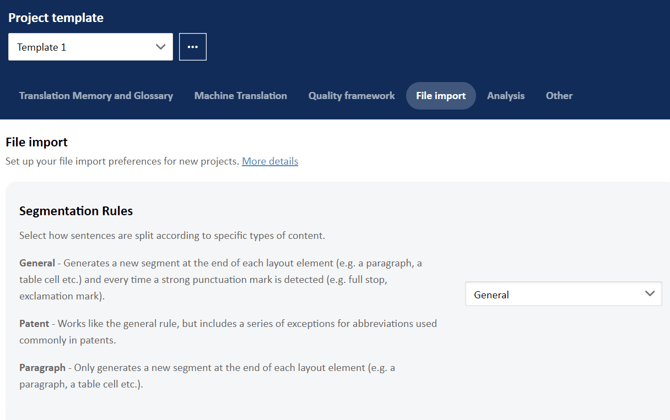Switch to Translation Memory and Glossary tab

pyautogui.click(x=96, y=96)
